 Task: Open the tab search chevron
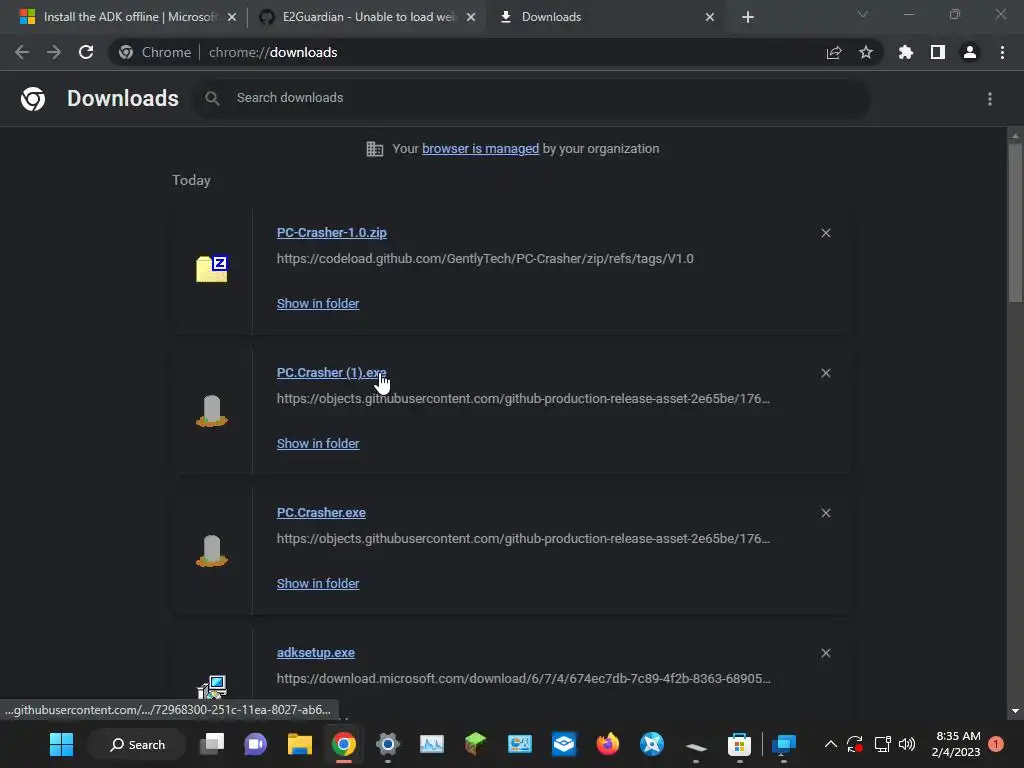863,14
